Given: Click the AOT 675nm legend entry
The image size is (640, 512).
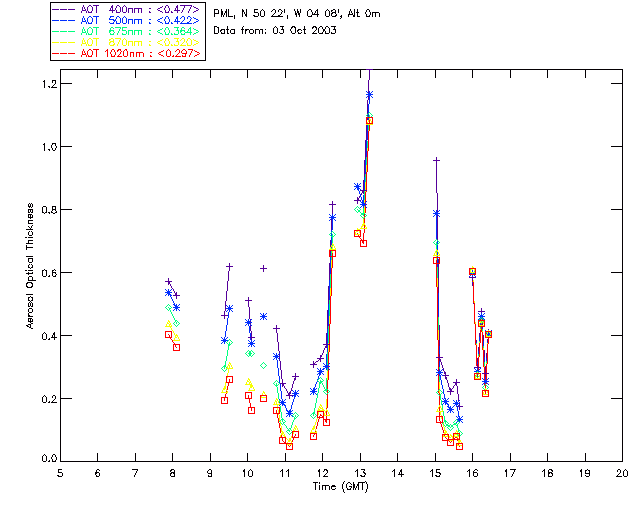Looking at the screenshot, I should pos(127,31).
